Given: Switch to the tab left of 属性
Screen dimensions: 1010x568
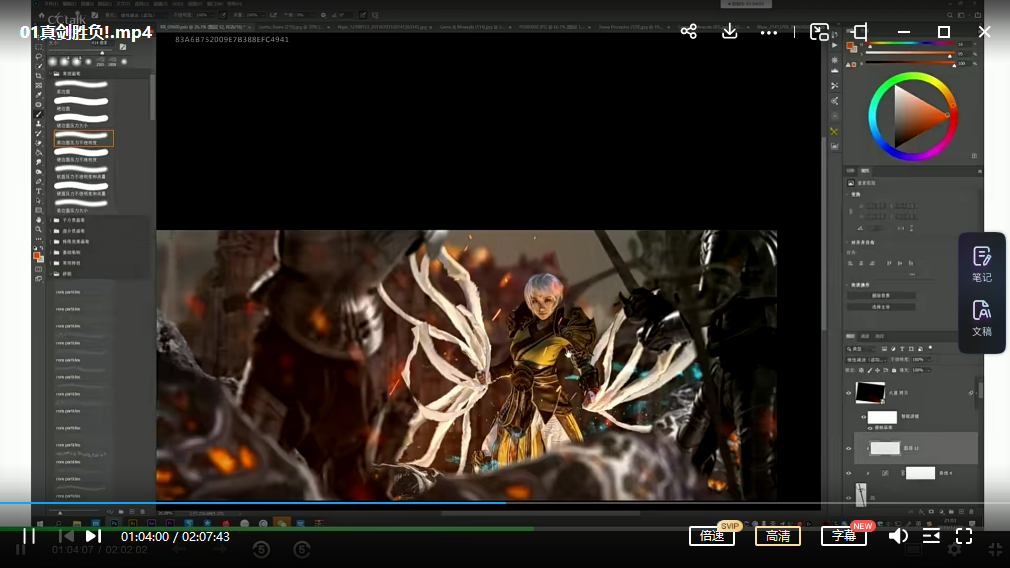Looking at the screenshot, I should pos(850,171).
